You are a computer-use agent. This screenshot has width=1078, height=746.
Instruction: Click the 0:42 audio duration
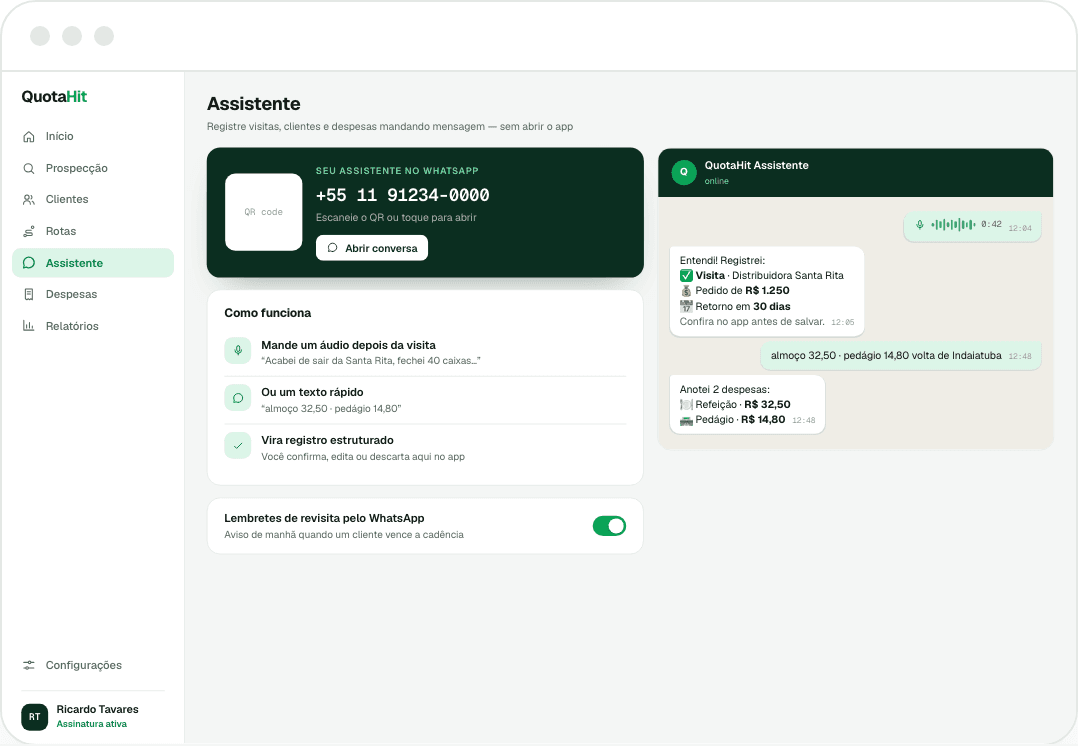991,225
